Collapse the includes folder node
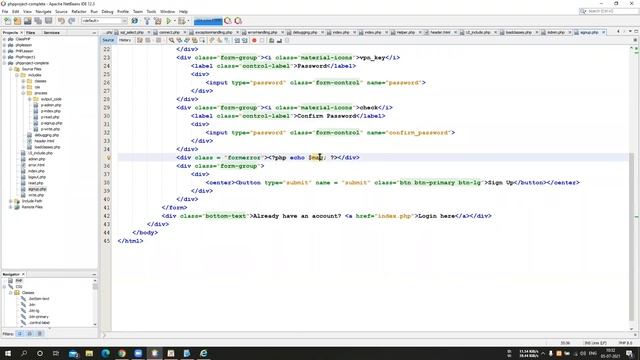This screenshot has width=640, height=360. coord(17,75)
